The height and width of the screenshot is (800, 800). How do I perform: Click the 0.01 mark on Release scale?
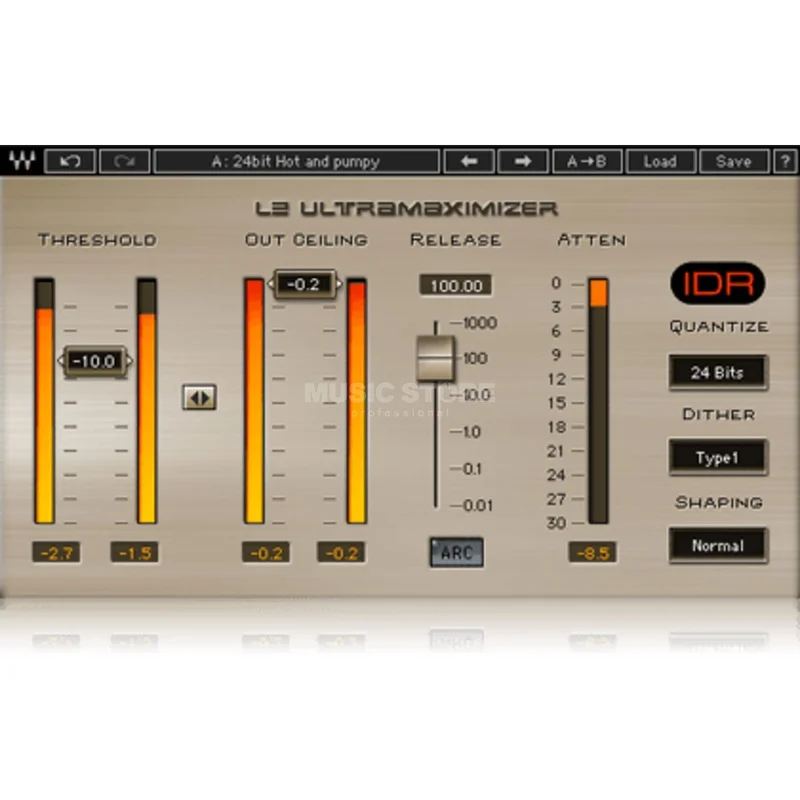(x=478, y=506)
